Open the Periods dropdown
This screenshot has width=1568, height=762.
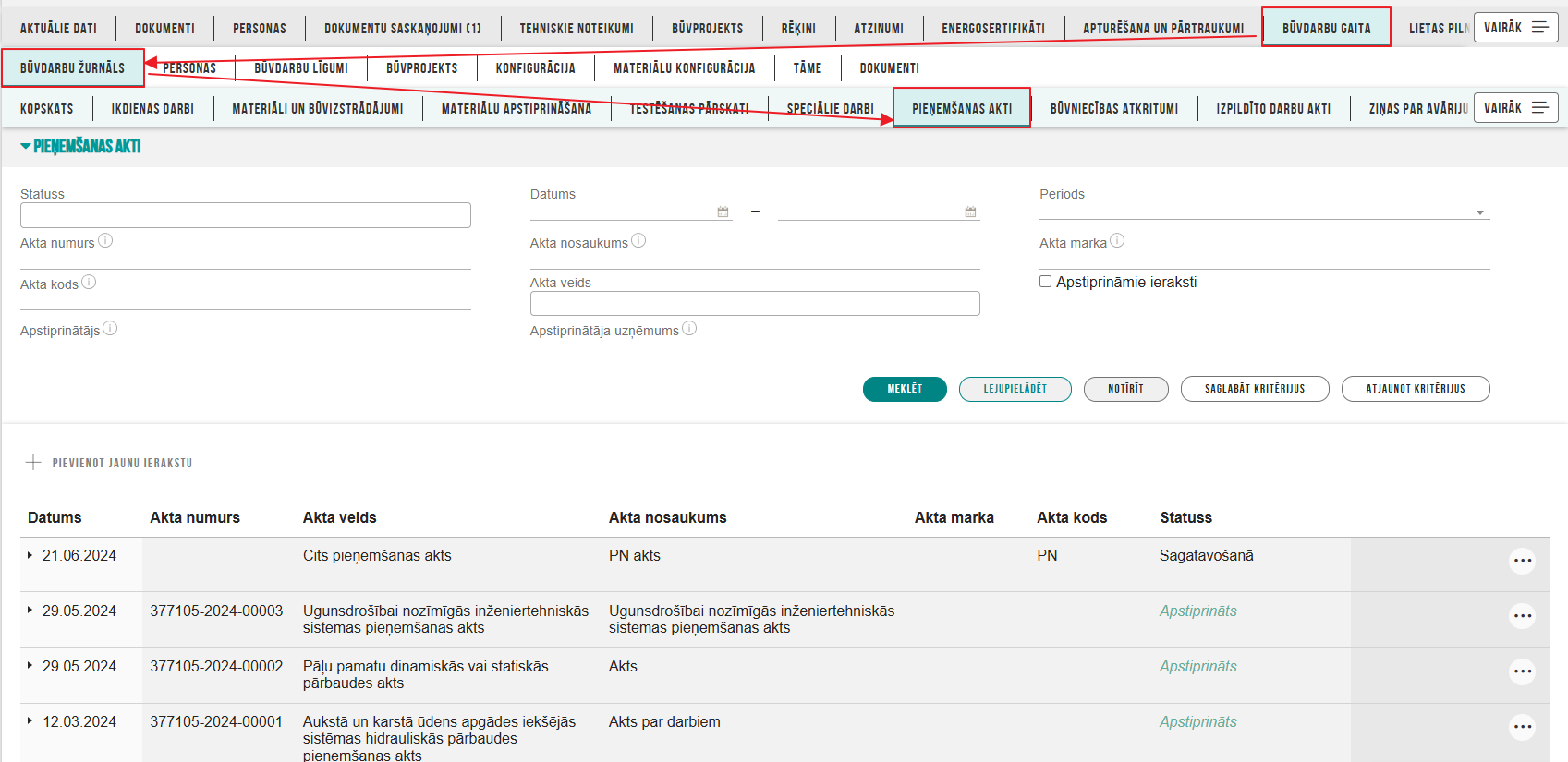pos(1264,212)
